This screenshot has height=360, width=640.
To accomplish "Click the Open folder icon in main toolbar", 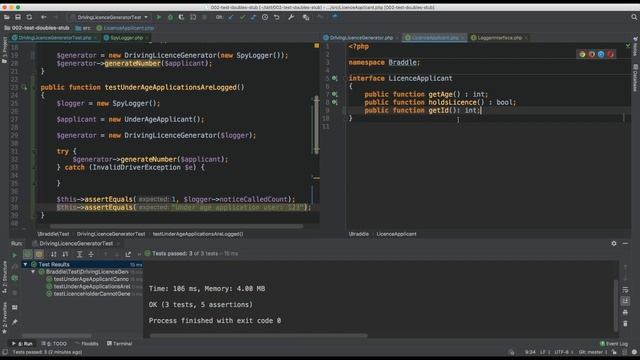I will coord(7,17).
